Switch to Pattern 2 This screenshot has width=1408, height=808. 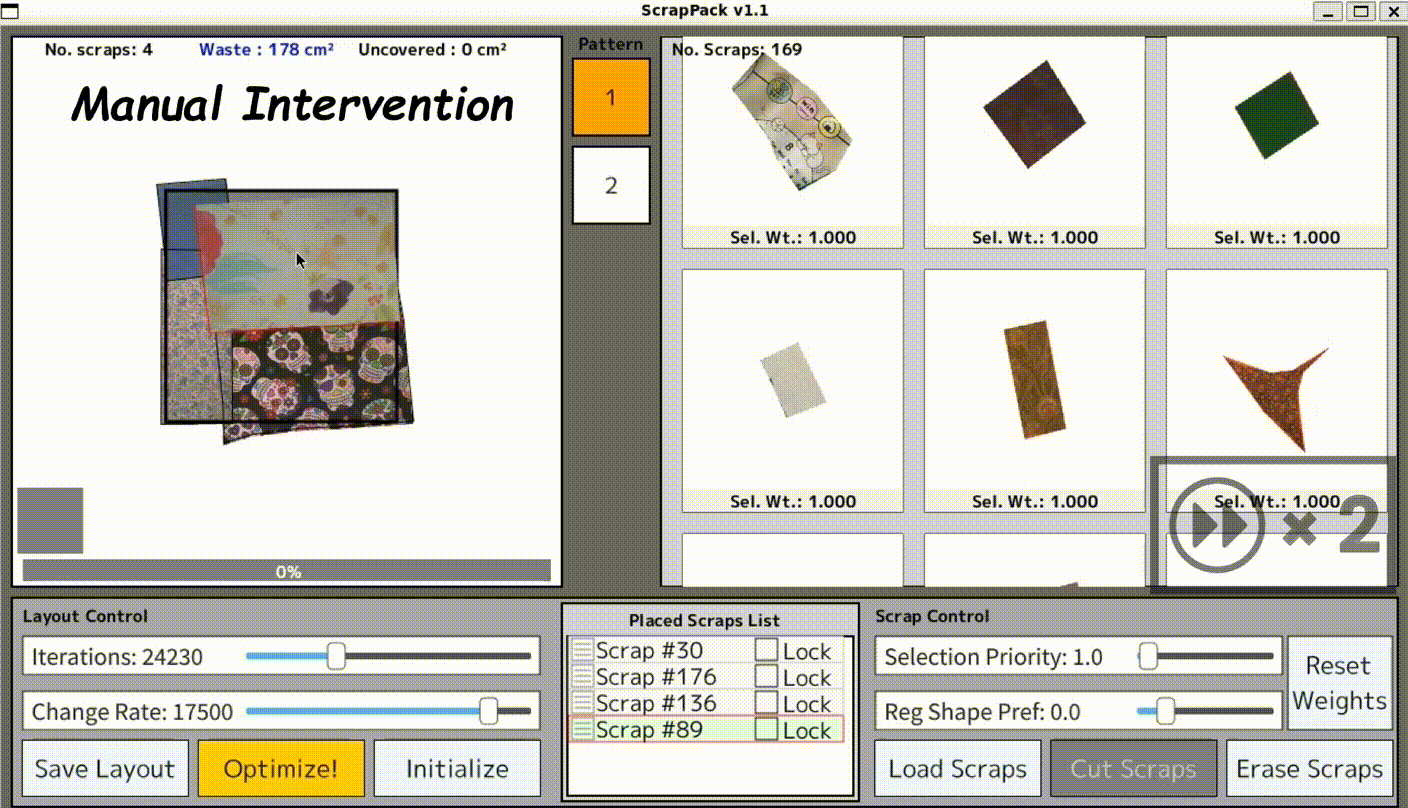[611, 185]
